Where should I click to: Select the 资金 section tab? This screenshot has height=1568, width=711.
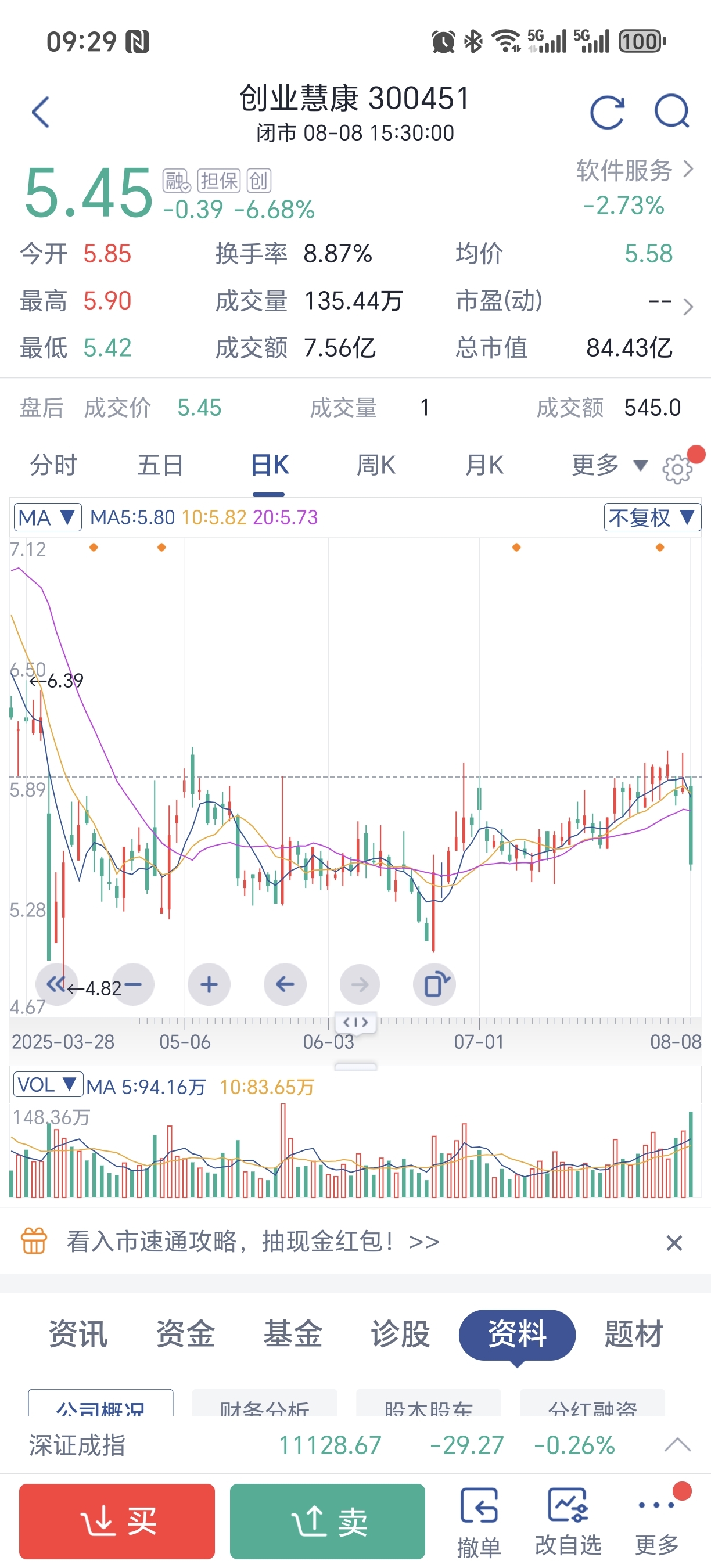coord(186,1335)
